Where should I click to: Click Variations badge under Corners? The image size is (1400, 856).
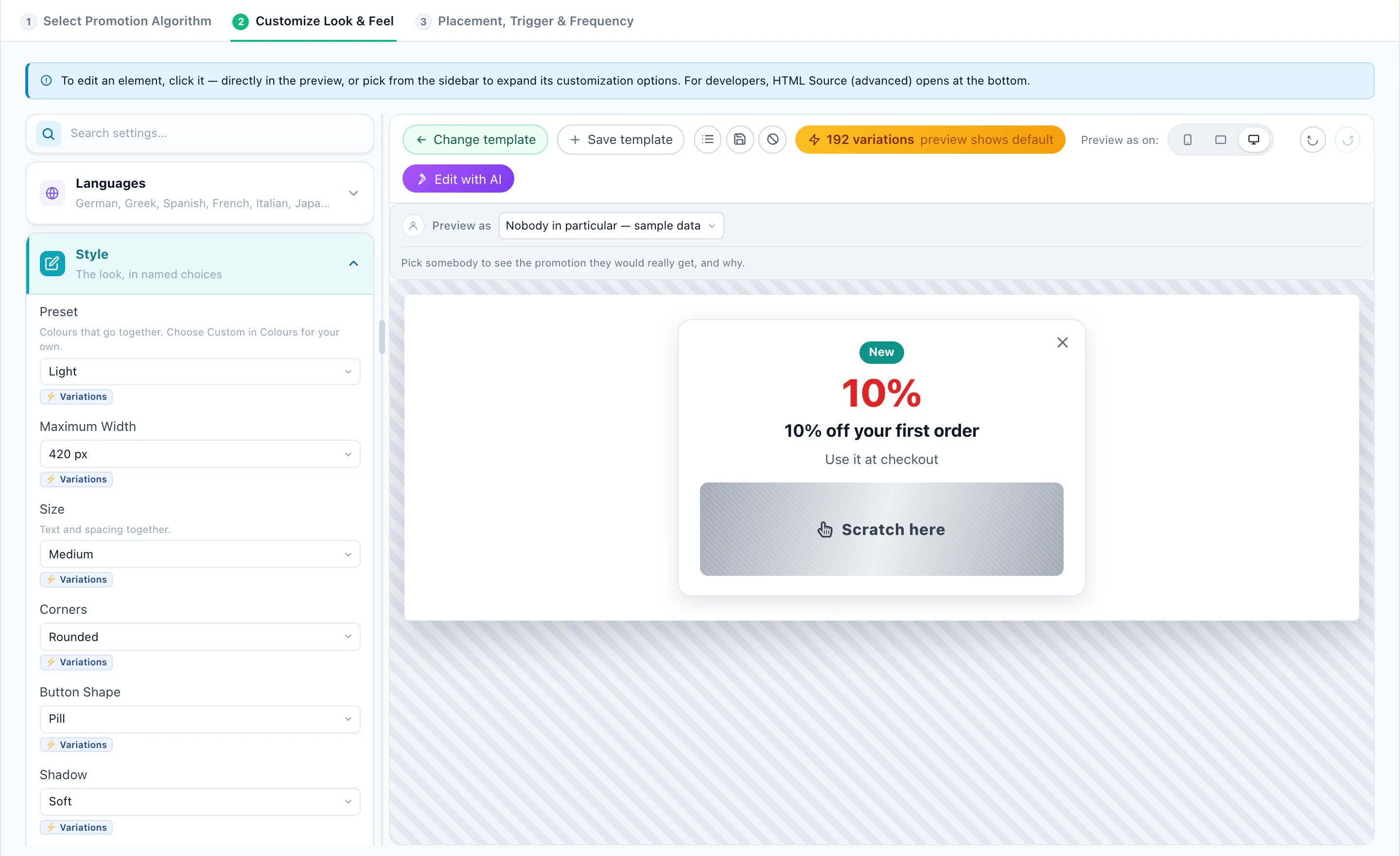coord(76,662)
